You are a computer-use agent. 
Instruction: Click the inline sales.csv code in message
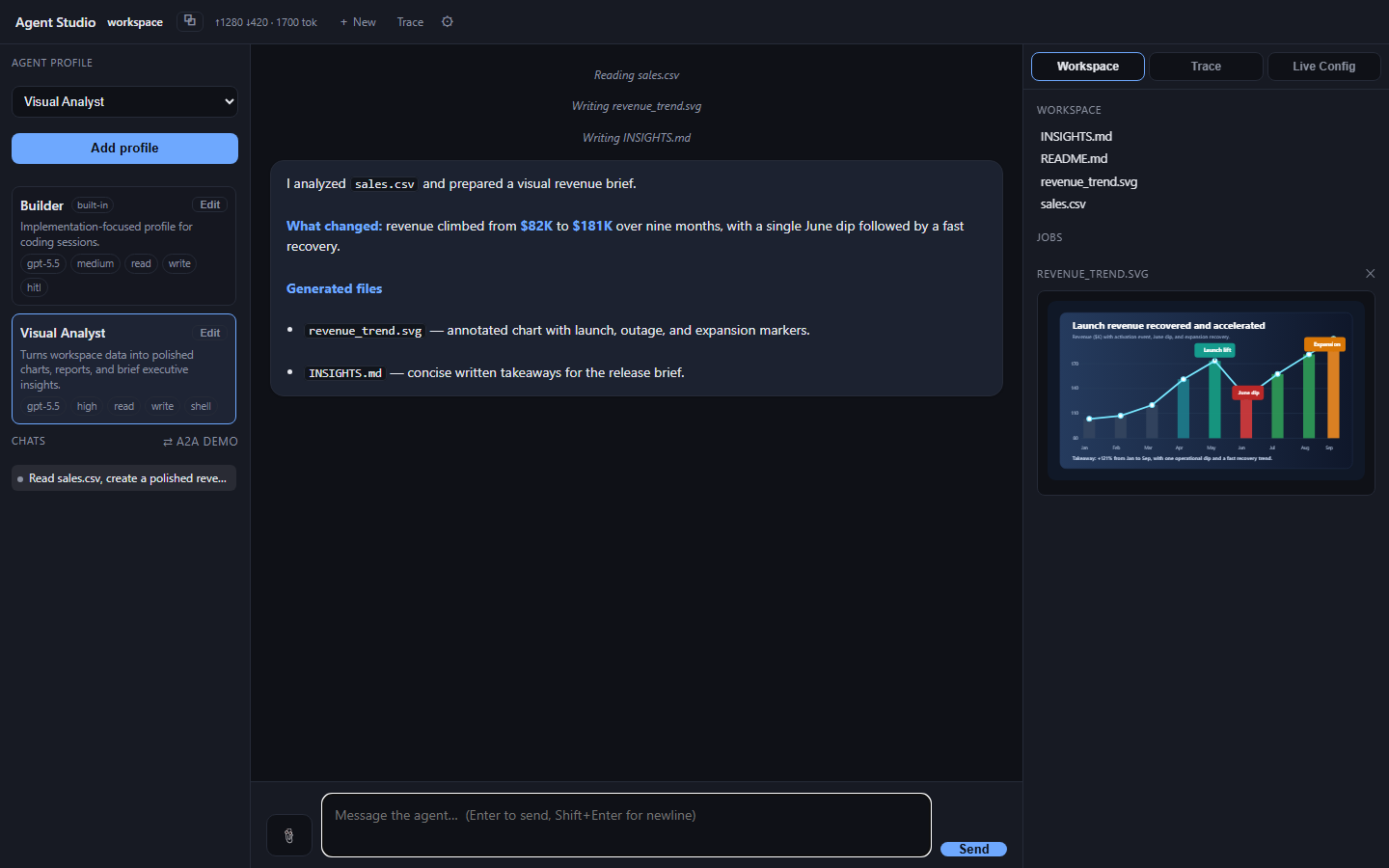click(x=384, y=184)
